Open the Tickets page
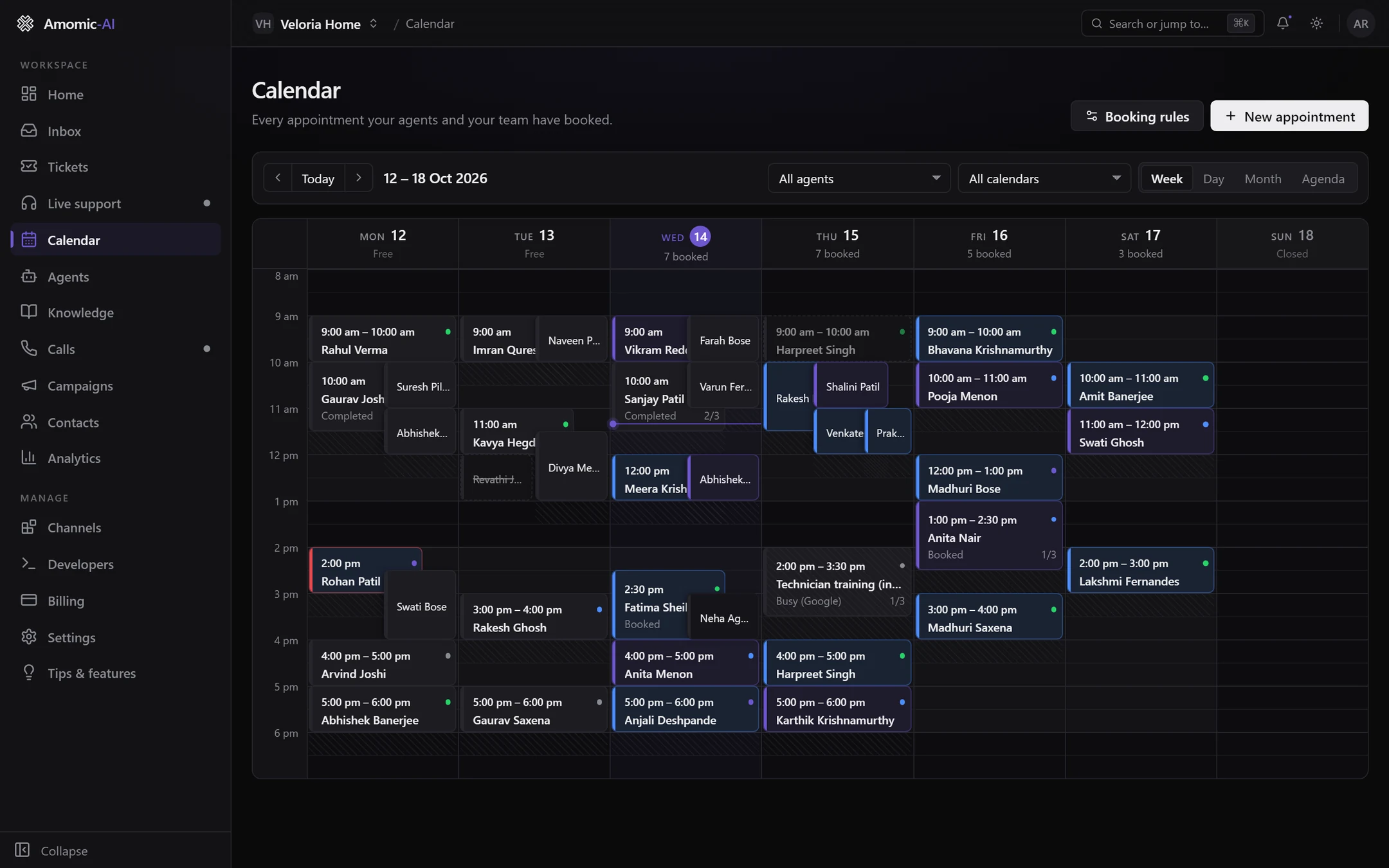Viewport: 1389px width, 868px height. coord(116,167)
